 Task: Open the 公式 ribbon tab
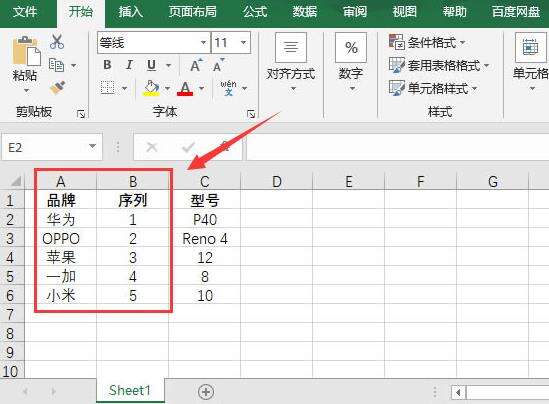pyautogui.click(x=255, y=12)
